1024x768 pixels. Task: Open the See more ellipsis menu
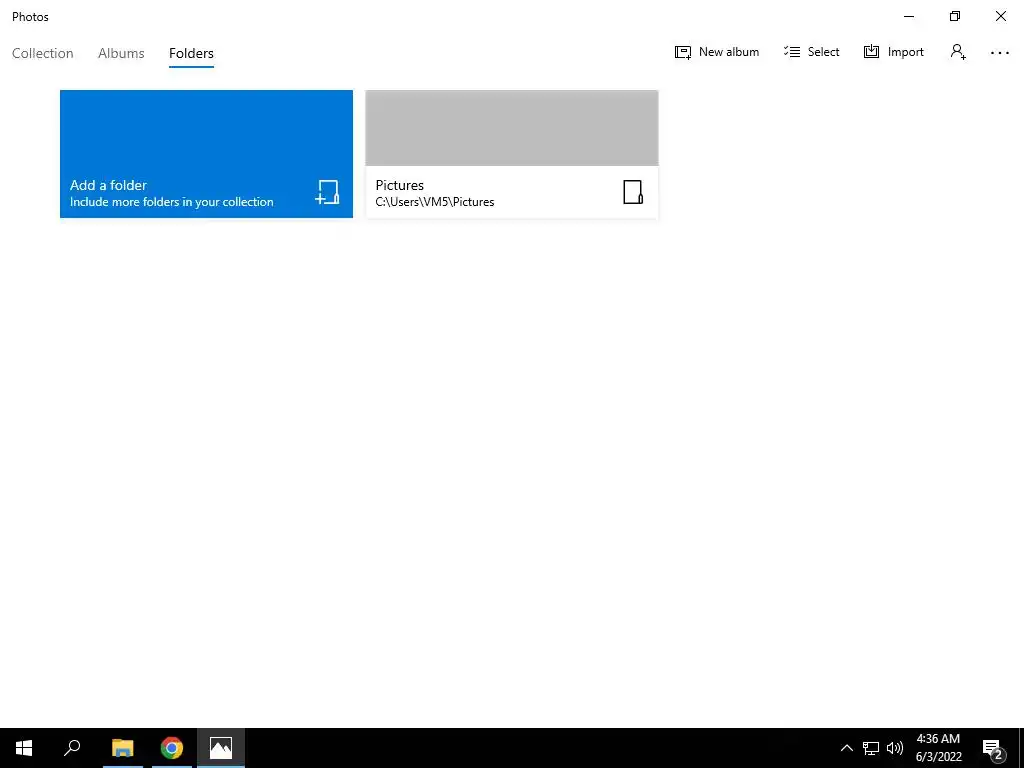(x=1000, y=52)
